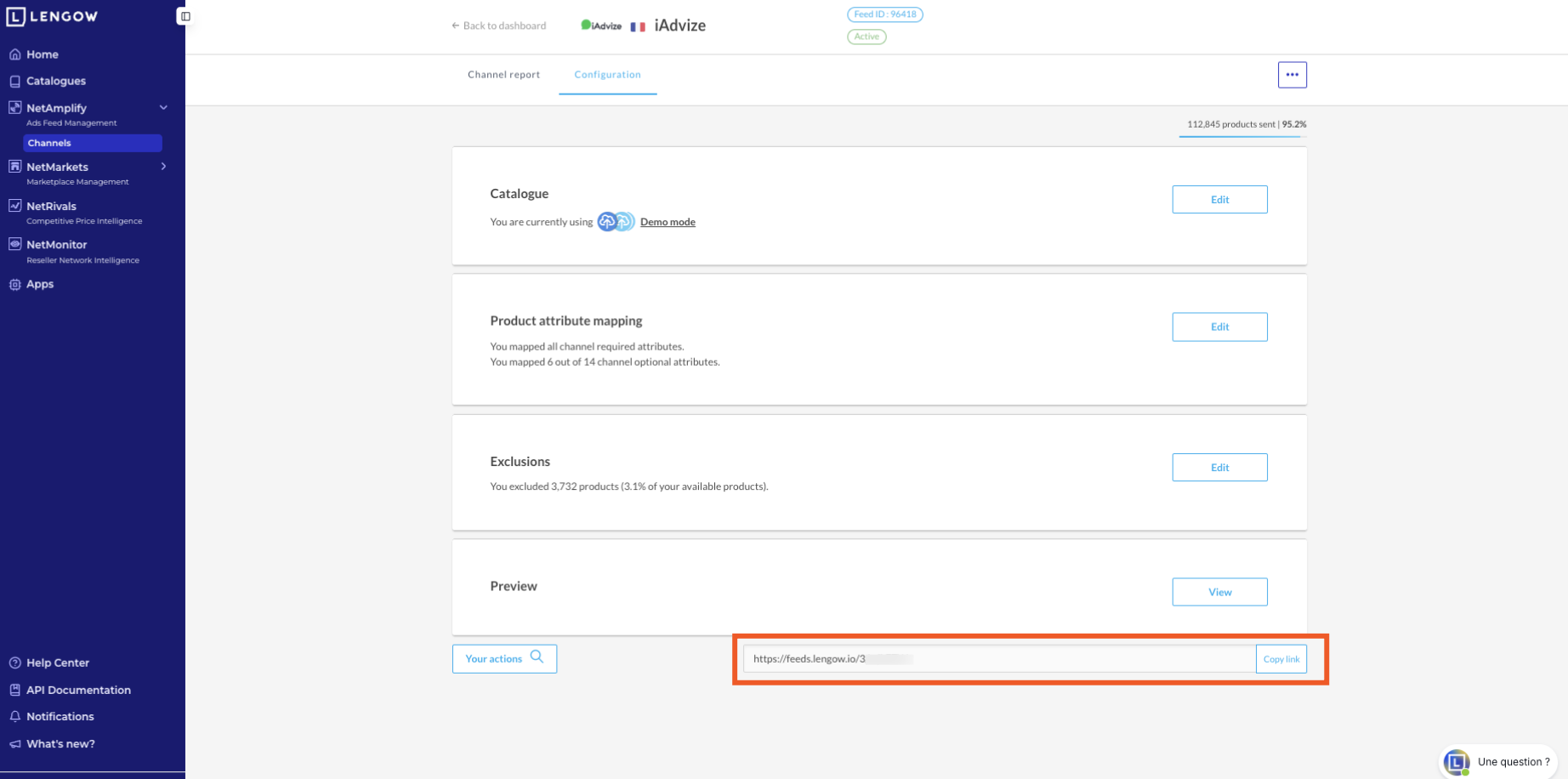Click the NetAmplify icon
This screenshot has height=779, width=1568.
coord(14,108)
